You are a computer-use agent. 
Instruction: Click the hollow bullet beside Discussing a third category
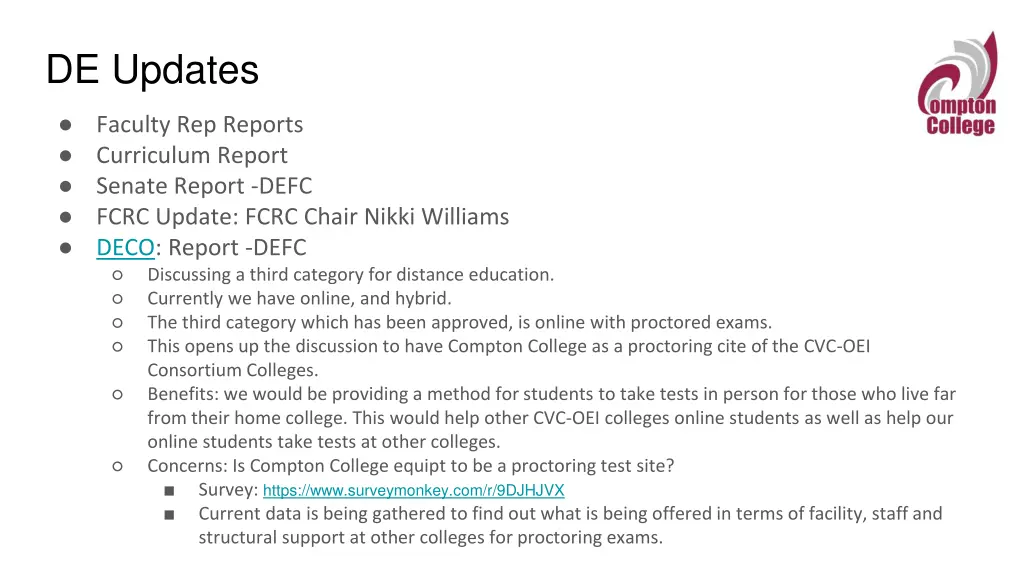pyautogui.click(x=118, y=275)
